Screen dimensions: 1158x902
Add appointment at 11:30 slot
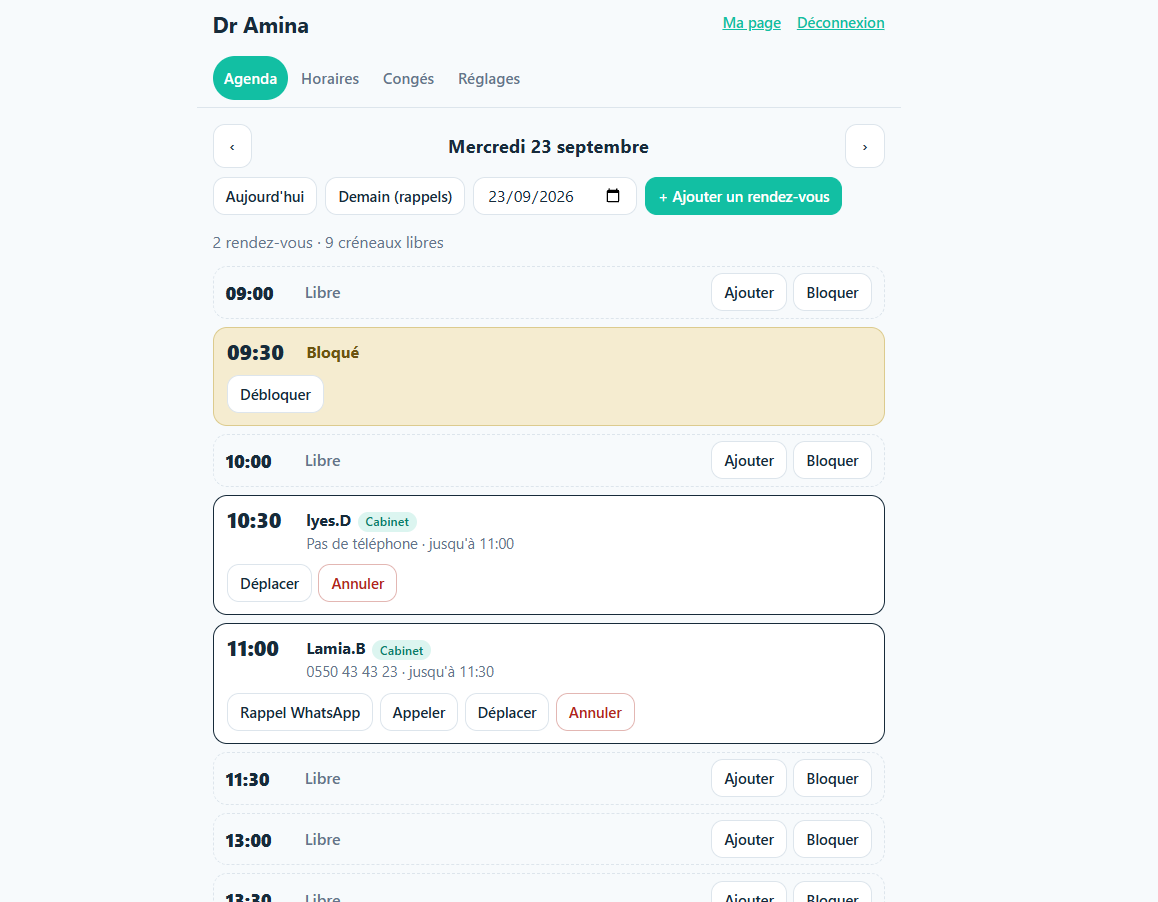tap(749, 779)
